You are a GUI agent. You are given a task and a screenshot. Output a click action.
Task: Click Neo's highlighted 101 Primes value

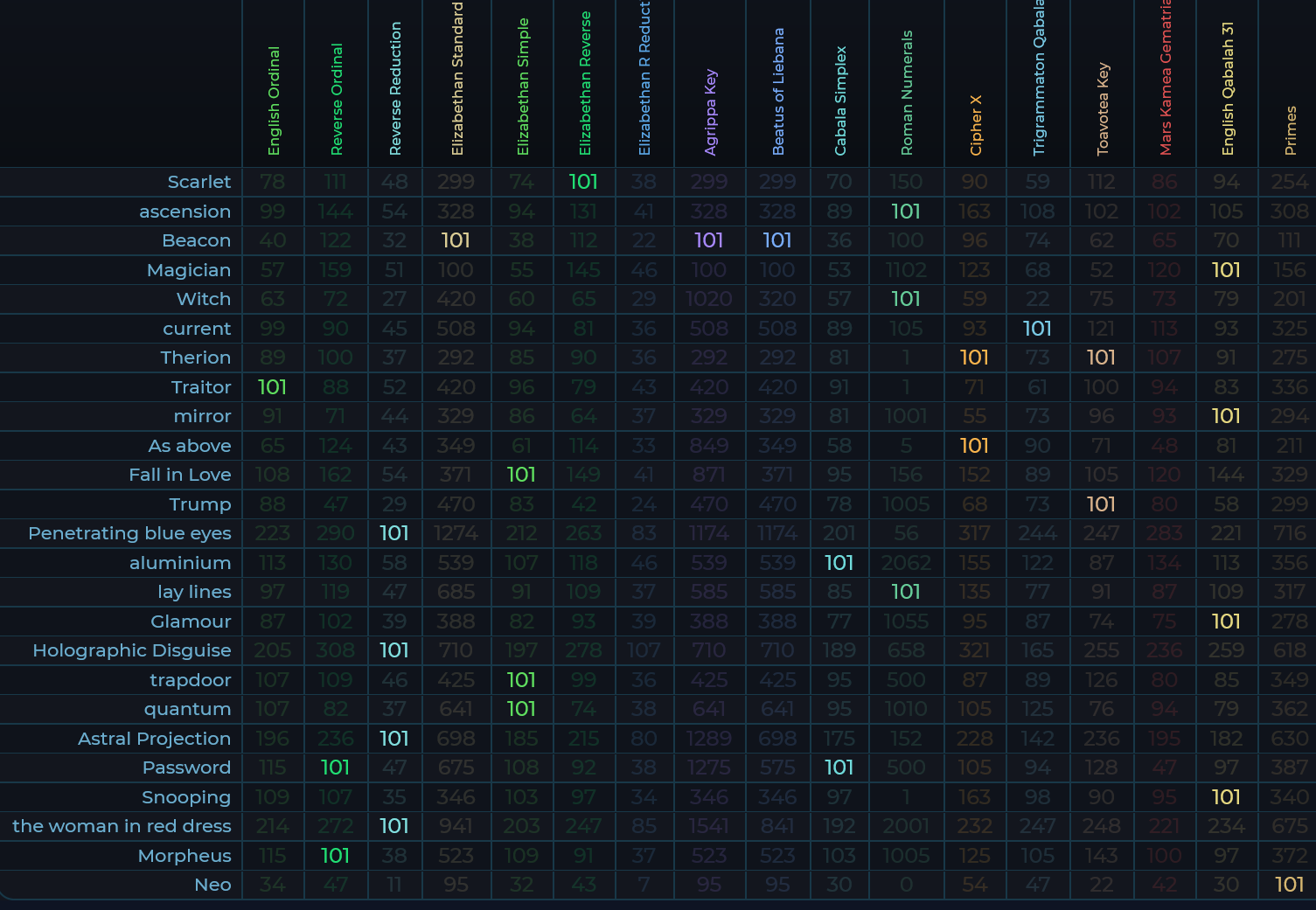click(x=1289, y=885)
